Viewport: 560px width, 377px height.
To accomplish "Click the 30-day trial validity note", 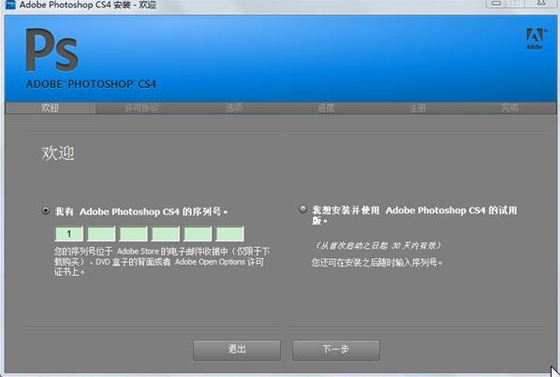I will [x=379, y=246].
